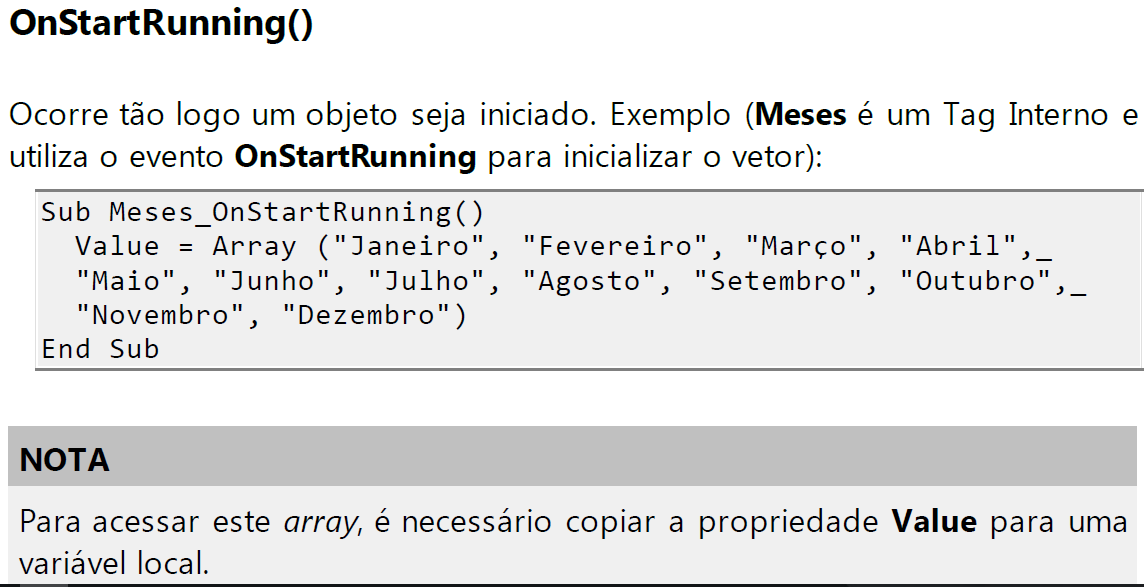Click the "Setembro" string in code
Viewport: 1144px width, 587px height.
click(778, 281)
